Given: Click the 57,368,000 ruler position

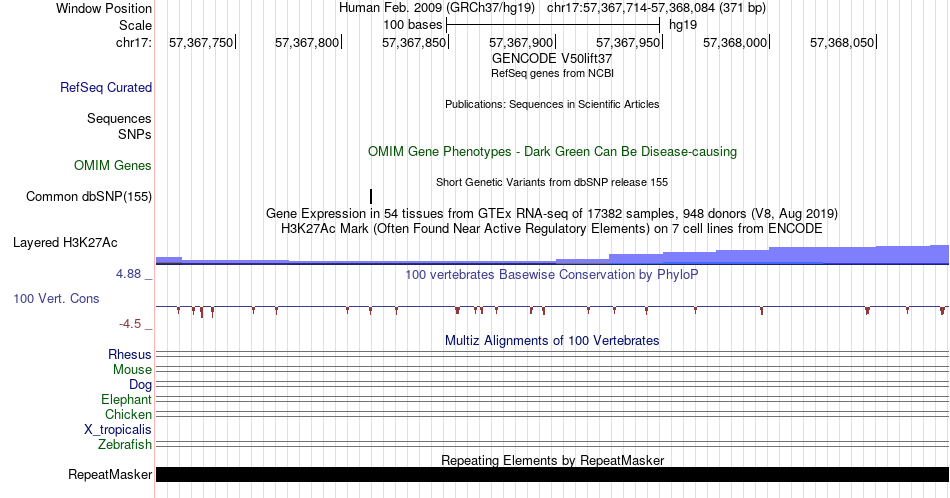Looking at the screenshot, I should pyautogui.click(x=735, y=42).
